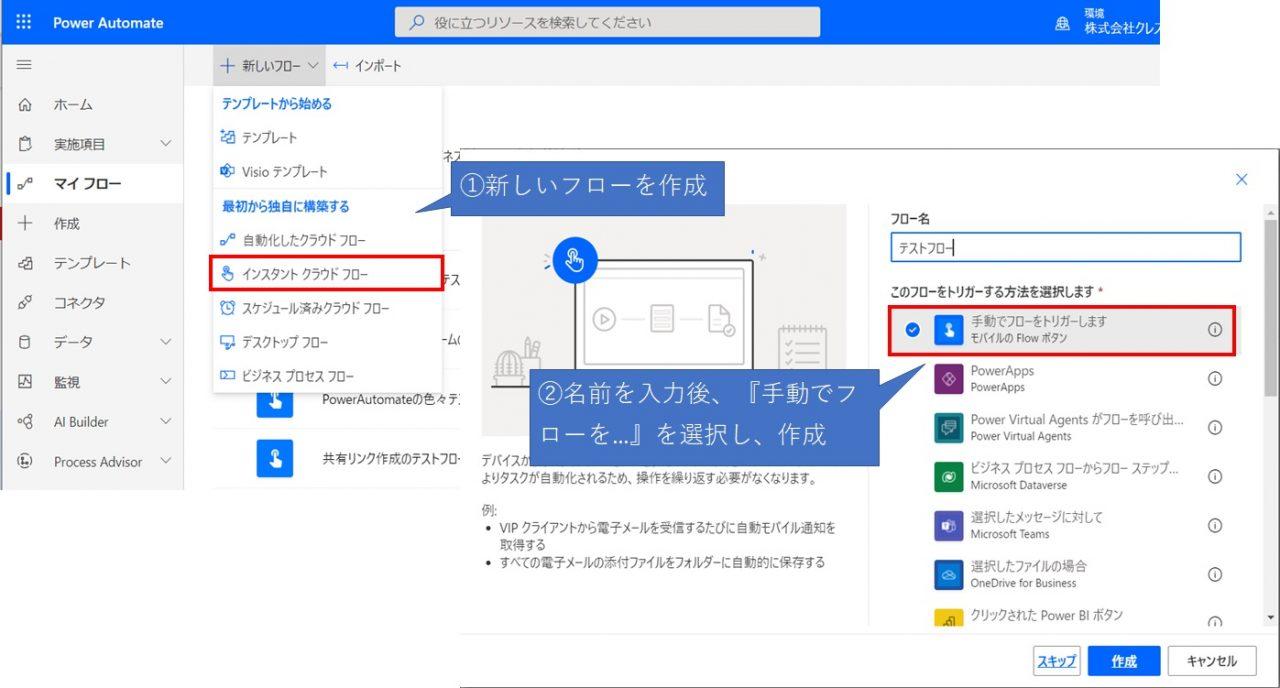Show info for 選択したメッセージに対して trigger
The height and width of the screenshot is (688, 1280).
click(1215, 526)
